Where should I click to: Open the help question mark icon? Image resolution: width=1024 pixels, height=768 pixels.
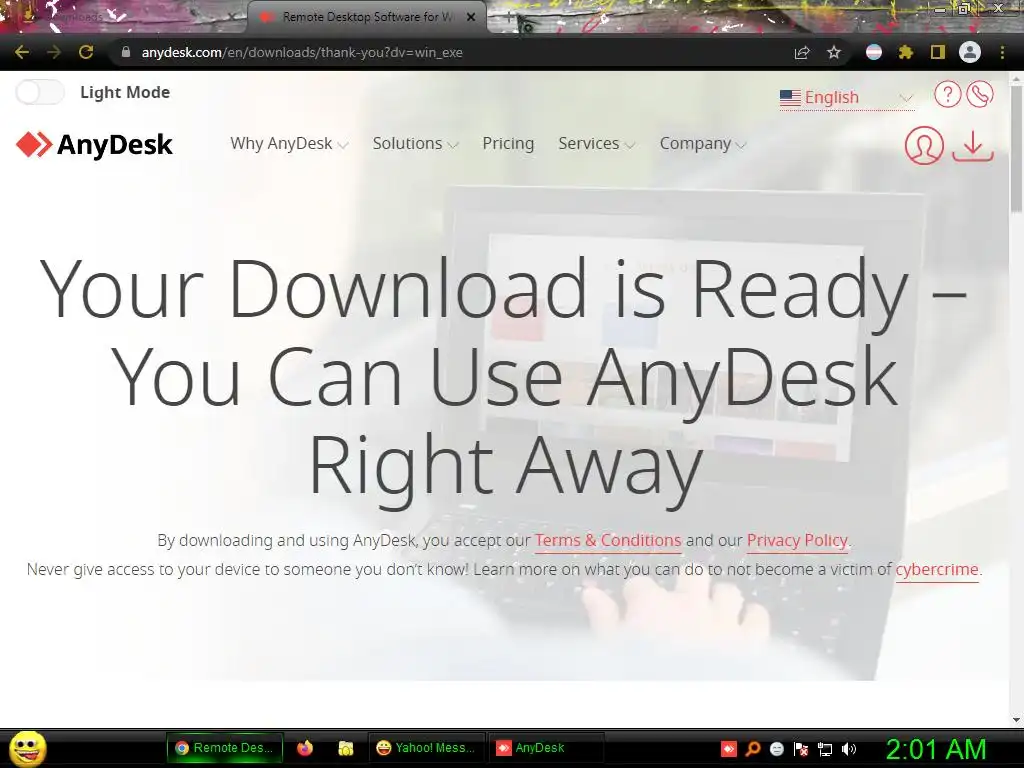tap(947, 94)
